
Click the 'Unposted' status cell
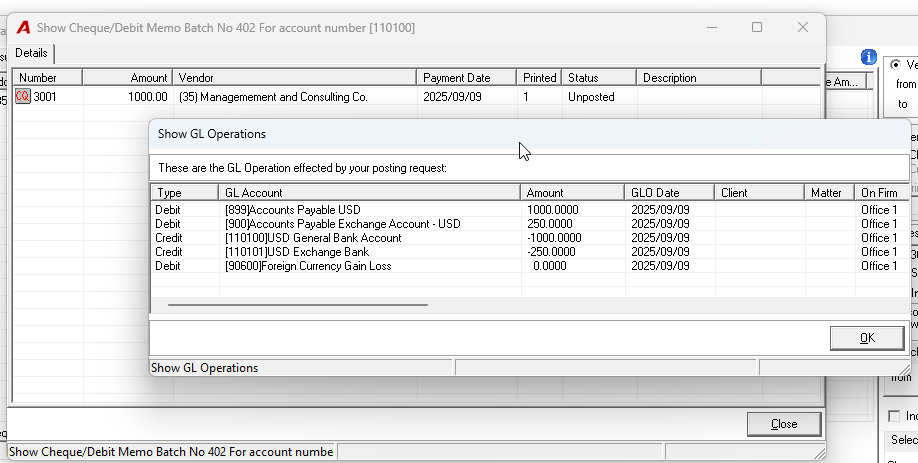coord(591,97)
